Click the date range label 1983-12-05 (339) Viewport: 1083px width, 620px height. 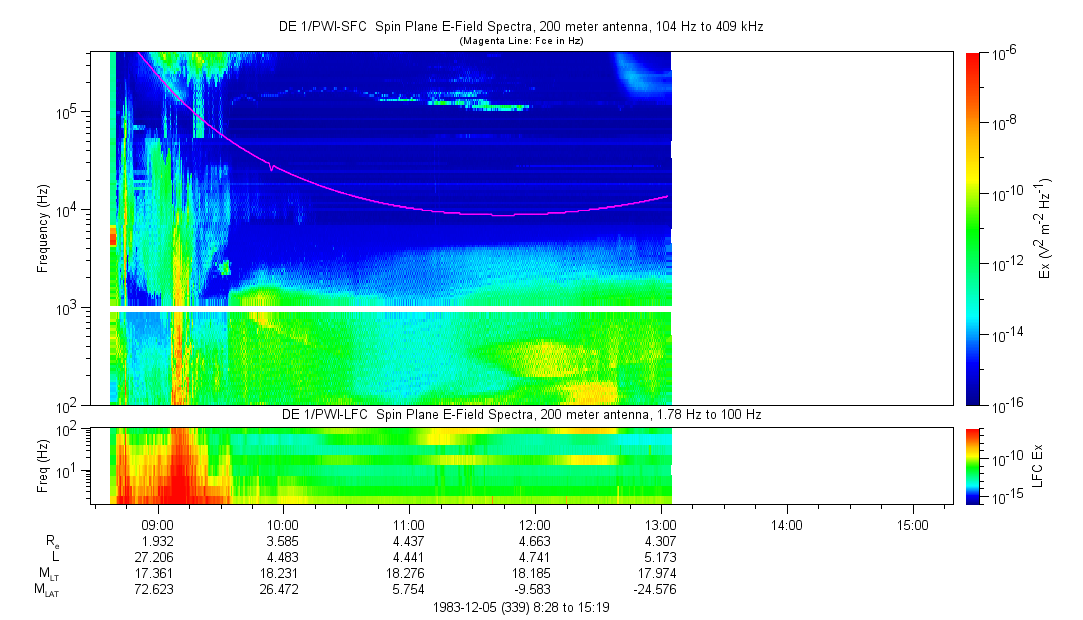point(520,607)
